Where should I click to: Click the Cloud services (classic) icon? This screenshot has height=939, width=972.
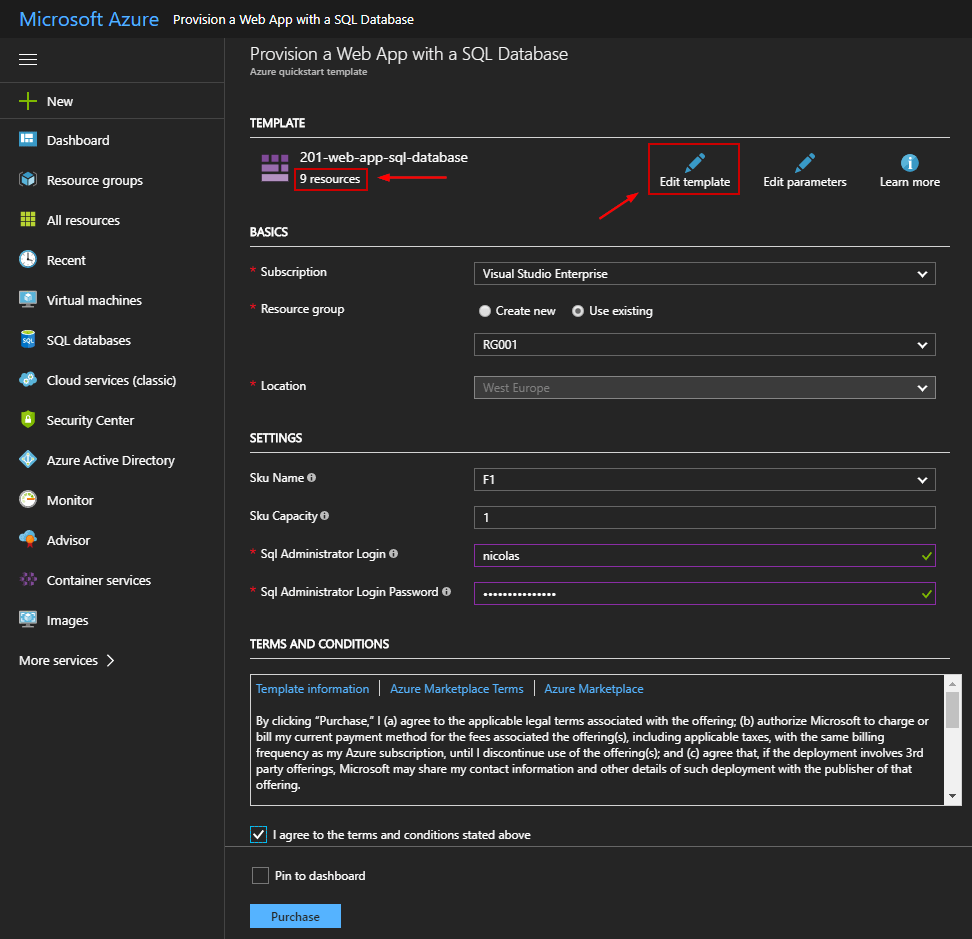pyautogui.click(x=28, y=379)
